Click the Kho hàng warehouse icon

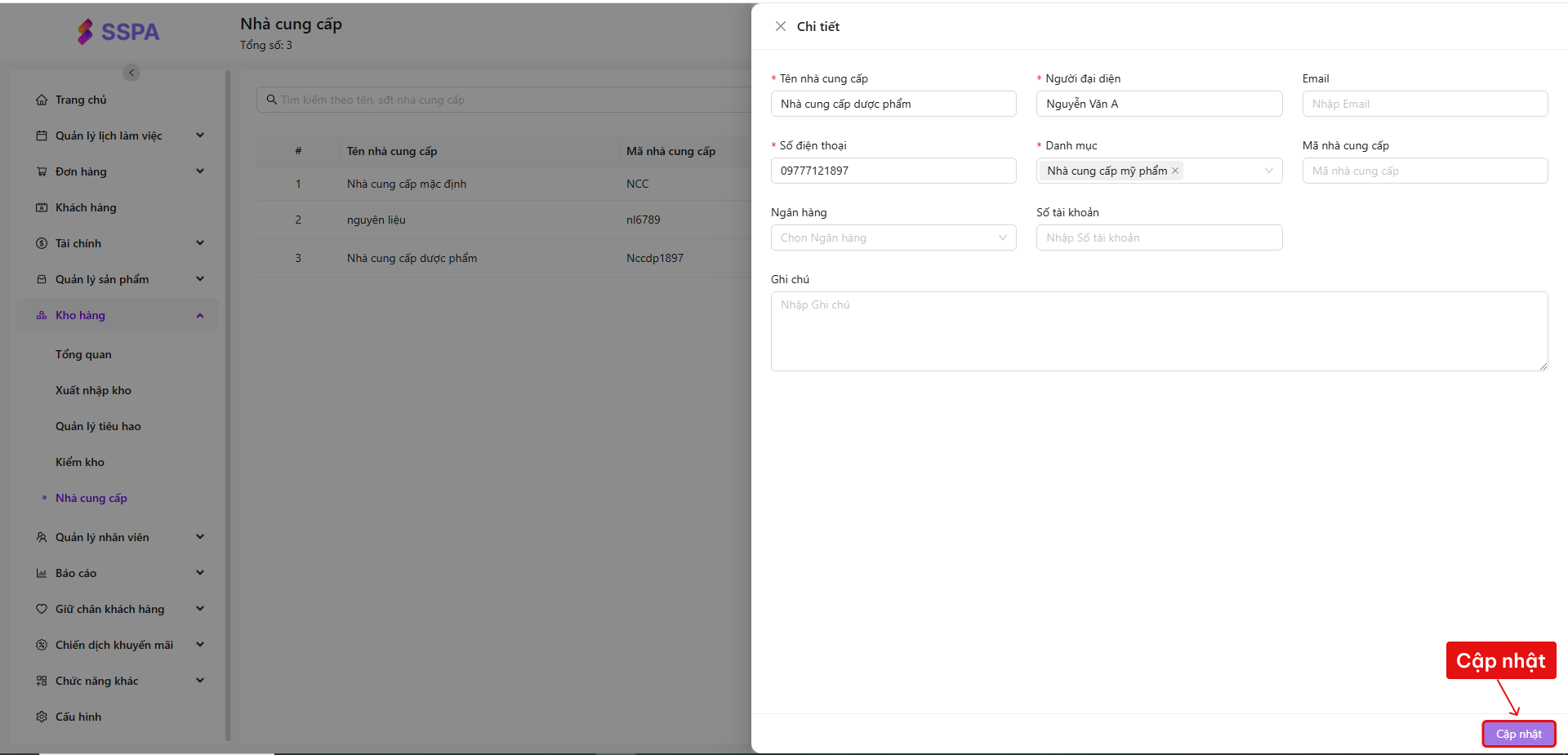click(42, 315)
